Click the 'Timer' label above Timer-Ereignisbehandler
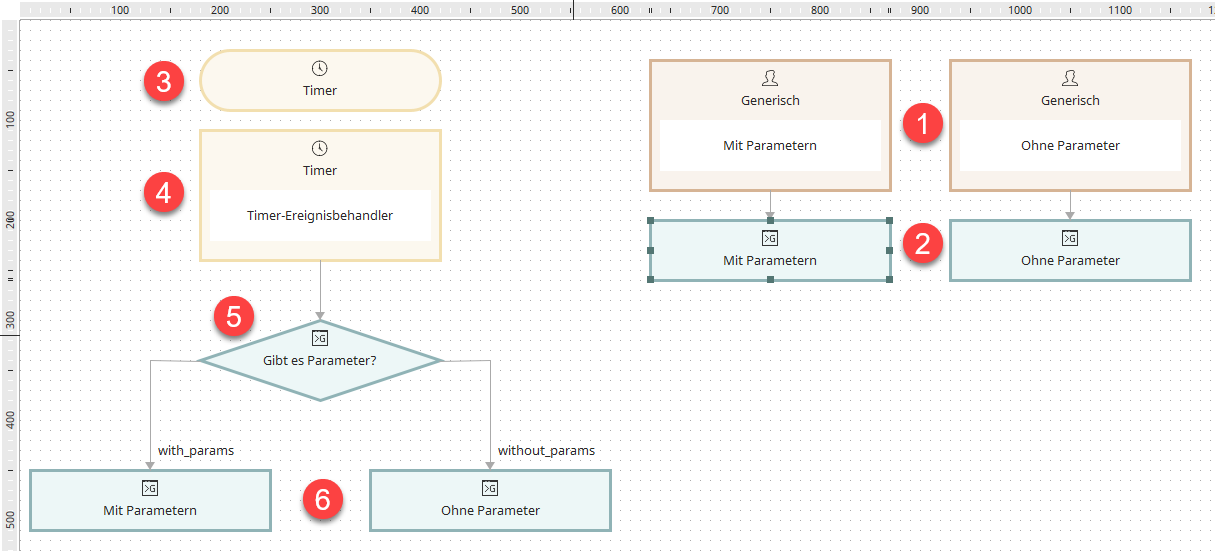The image size is (1215, 551). pyautogui.click(x=320, y=170)
